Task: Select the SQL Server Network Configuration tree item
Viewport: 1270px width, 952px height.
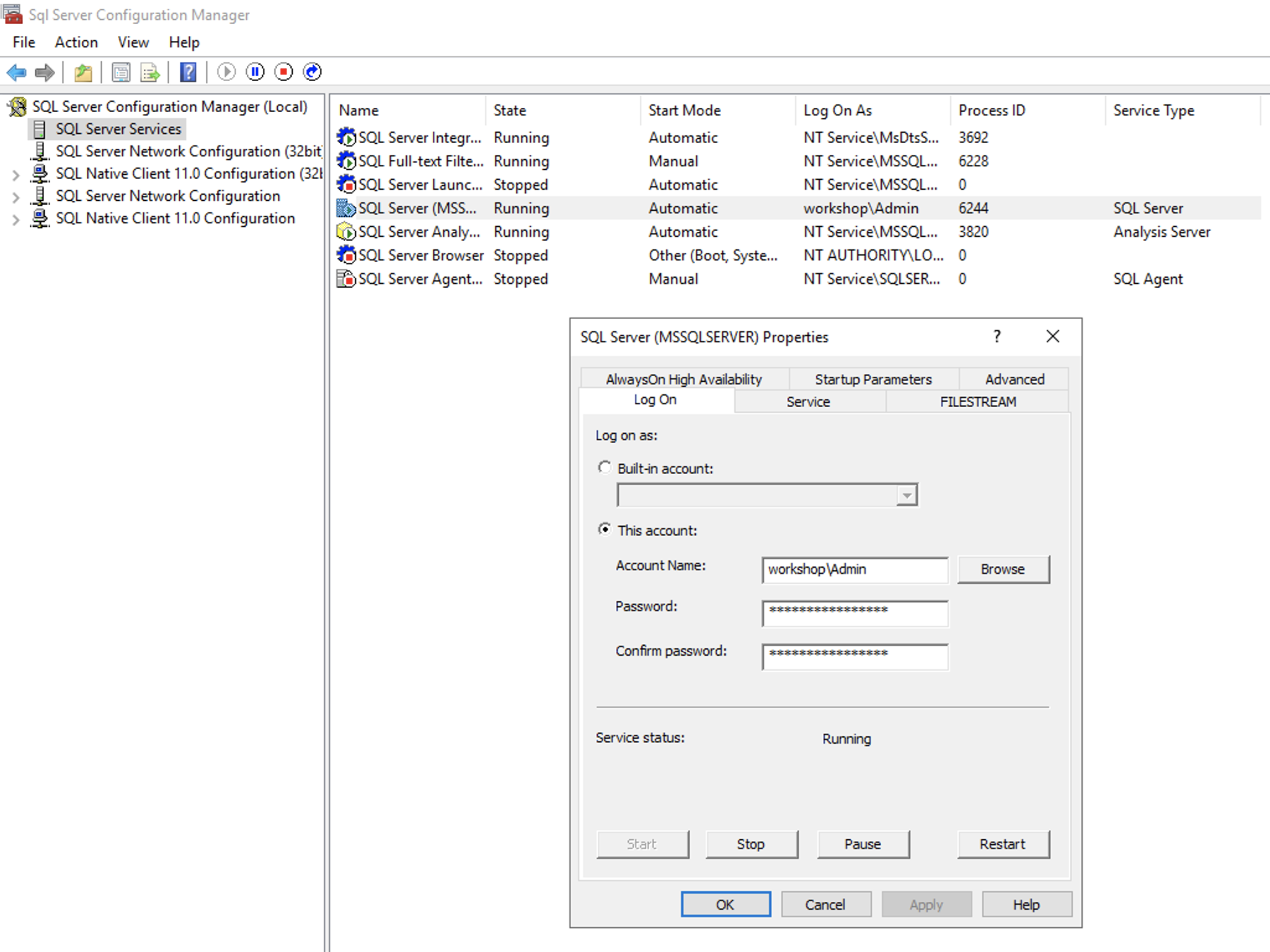Action: (168, 196)
